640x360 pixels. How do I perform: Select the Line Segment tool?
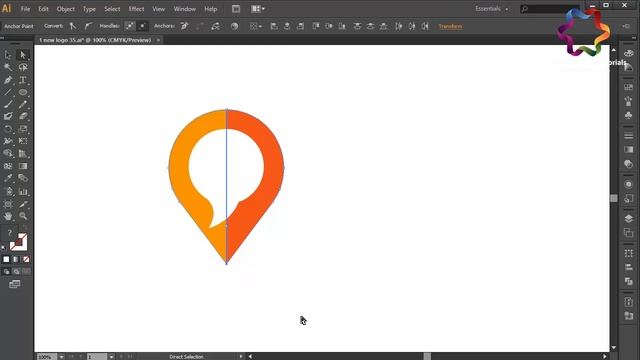pyautogui.click(x=8, y=92)
